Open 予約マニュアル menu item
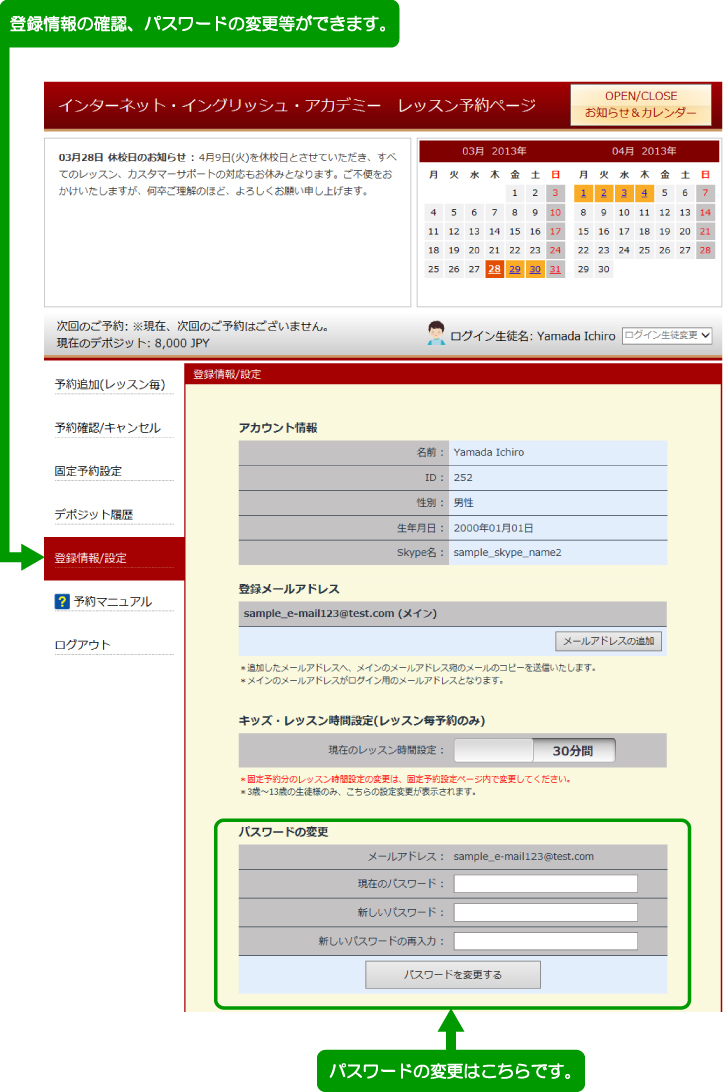724x1092 pixels. tap(113, 601)
